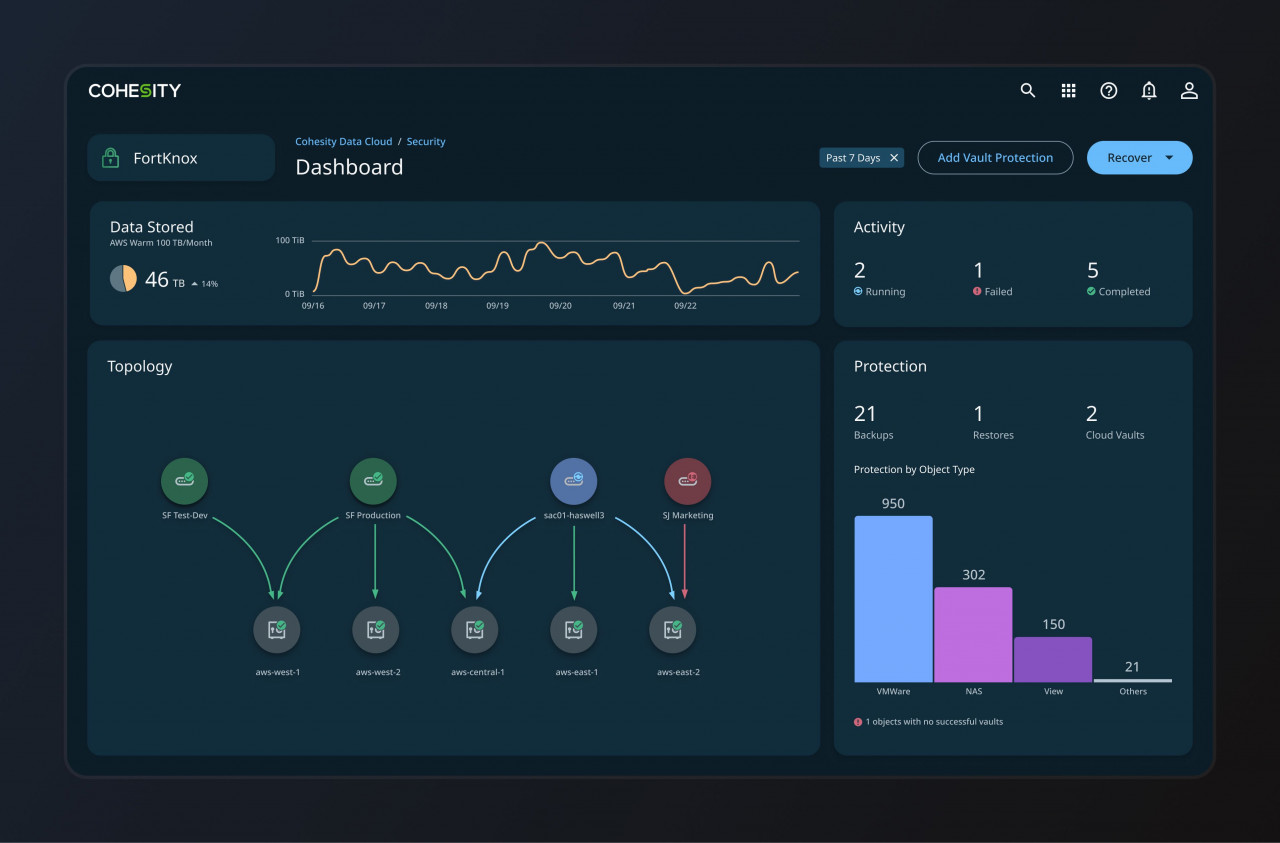Select the aws-central-1 vault node

[475, 629]
